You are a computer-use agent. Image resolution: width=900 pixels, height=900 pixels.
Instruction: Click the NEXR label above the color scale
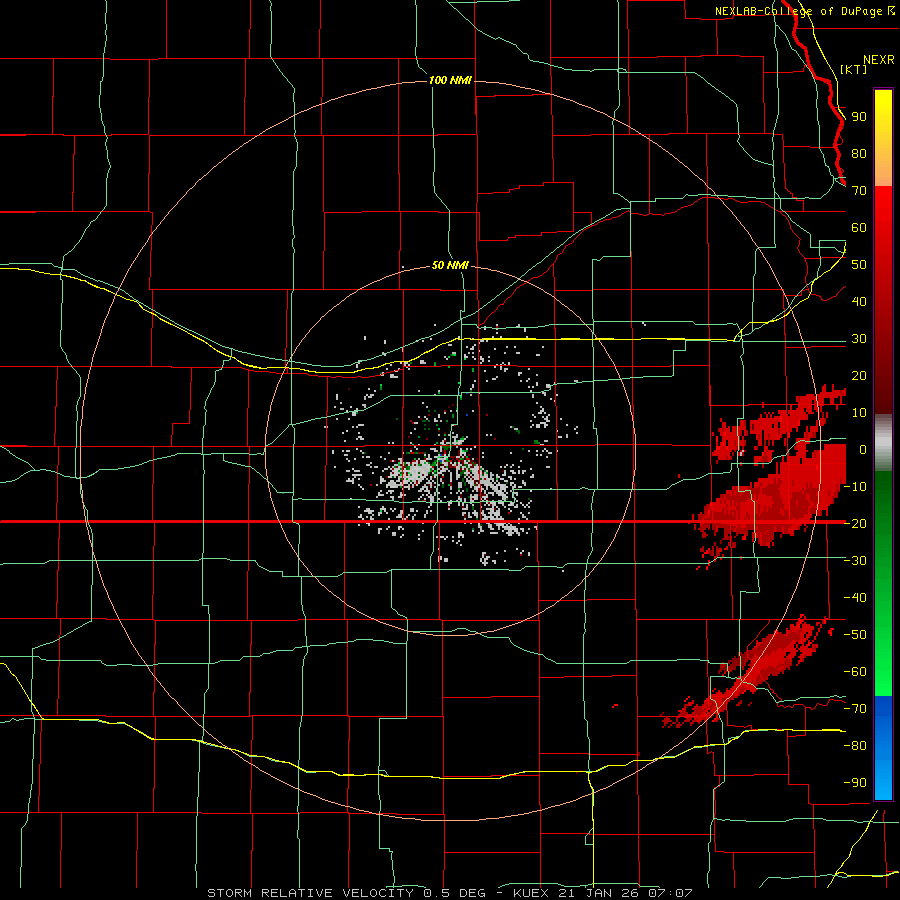tap(878, 60)
